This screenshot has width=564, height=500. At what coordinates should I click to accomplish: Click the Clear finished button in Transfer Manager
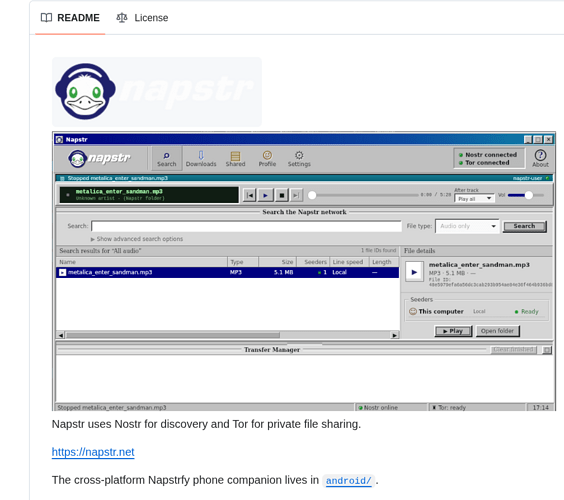pos(514,350)
